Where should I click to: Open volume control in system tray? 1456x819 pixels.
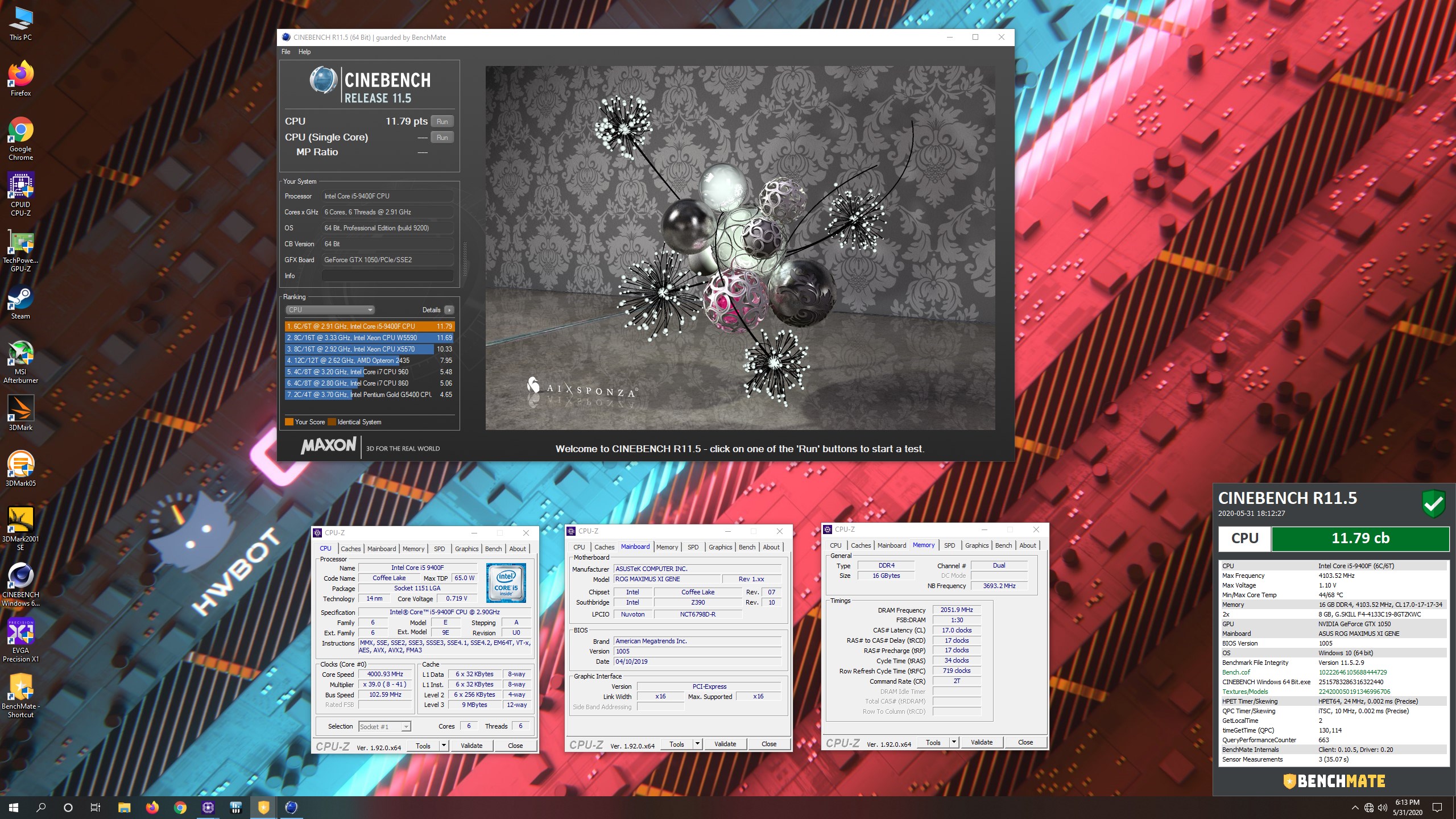click(1382, 808)
